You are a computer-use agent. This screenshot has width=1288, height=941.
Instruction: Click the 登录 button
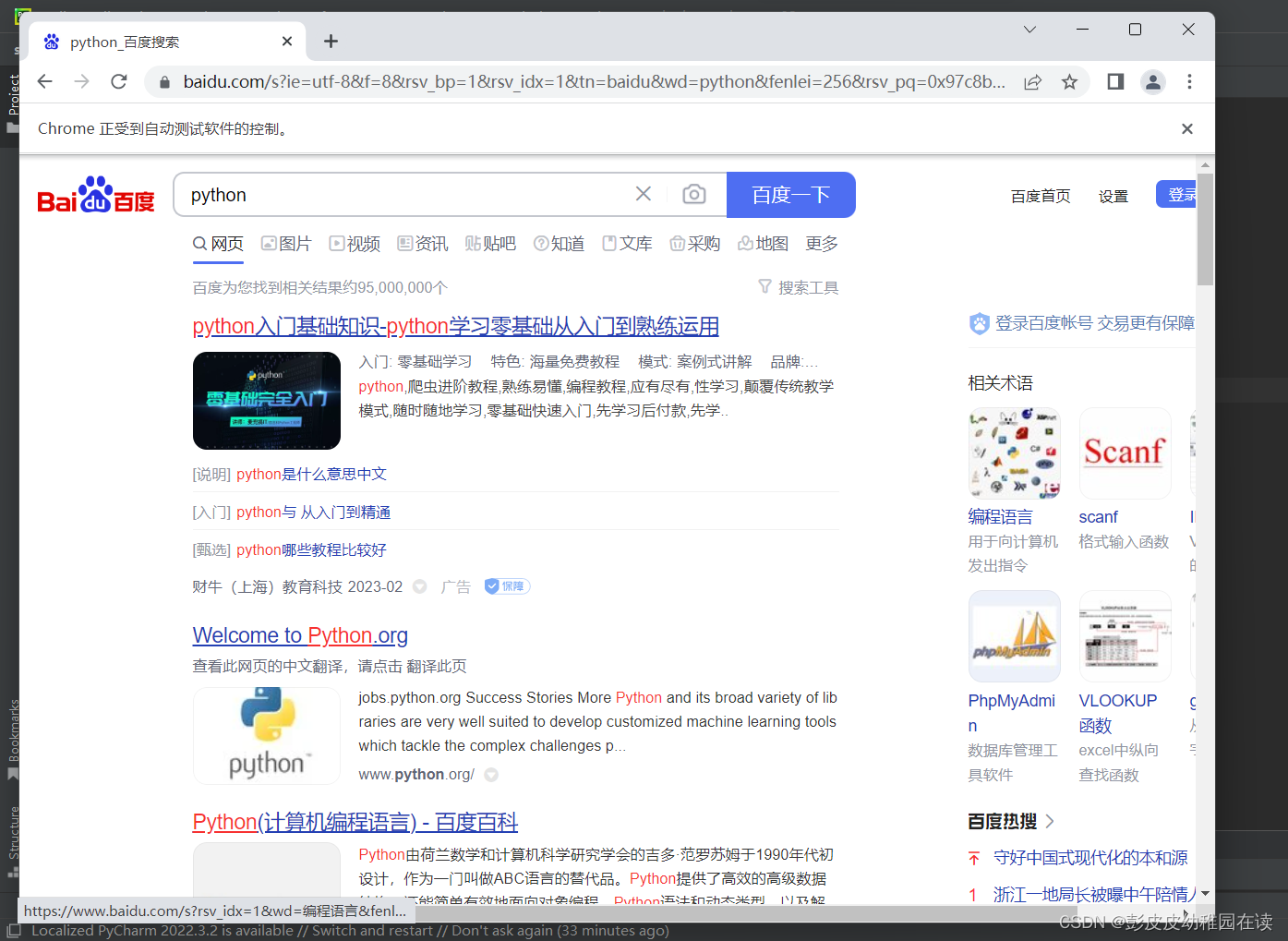point(1176,194)
